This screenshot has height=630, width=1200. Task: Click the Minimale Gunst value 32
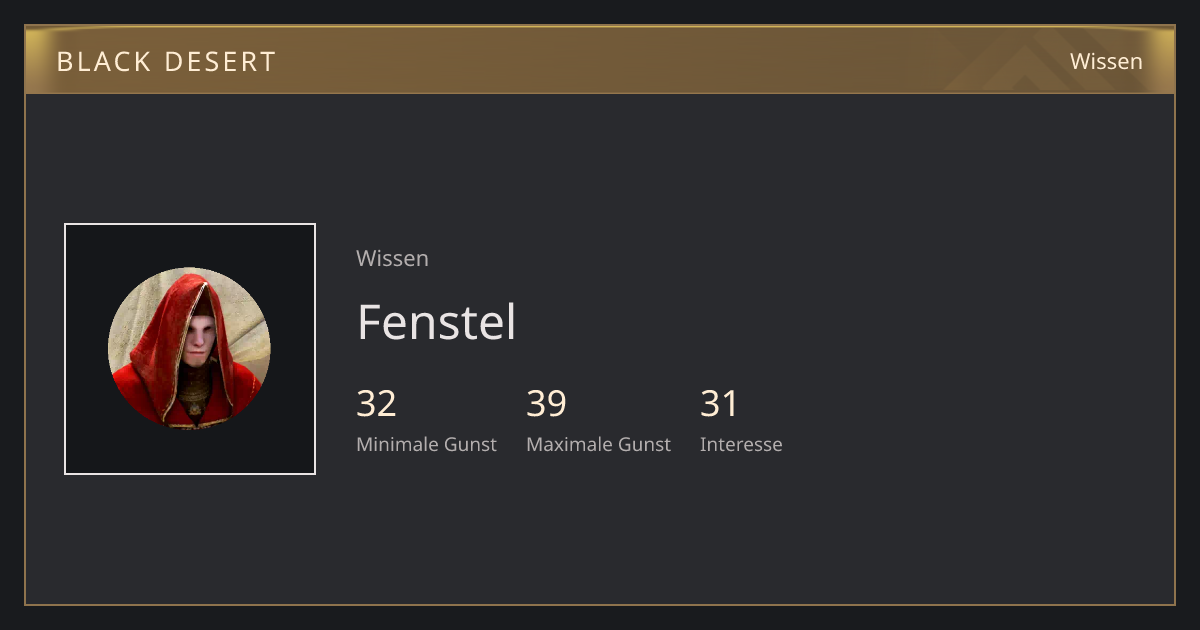click(376, 403)
